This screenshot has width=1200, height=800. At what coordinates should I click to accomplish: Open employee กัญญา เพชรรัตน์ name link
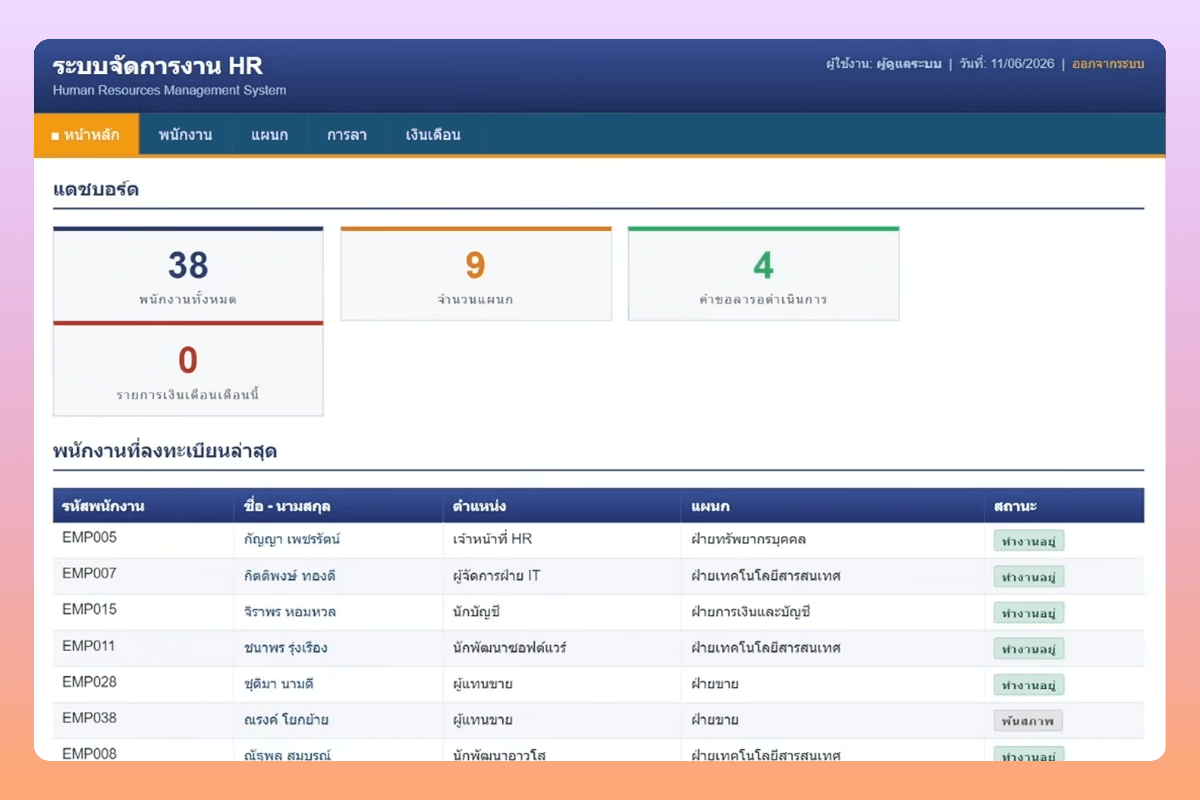292,539
